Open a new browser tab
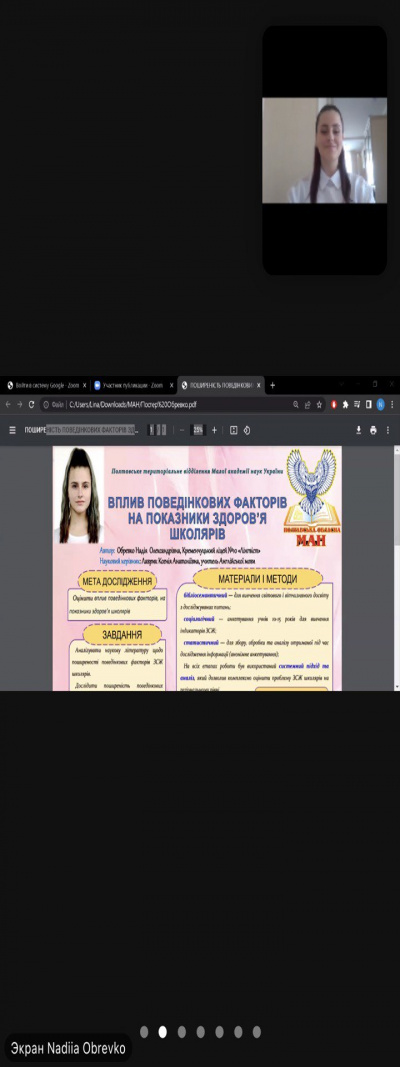This screenshot has height=1067, width=400. click(272, 385)
